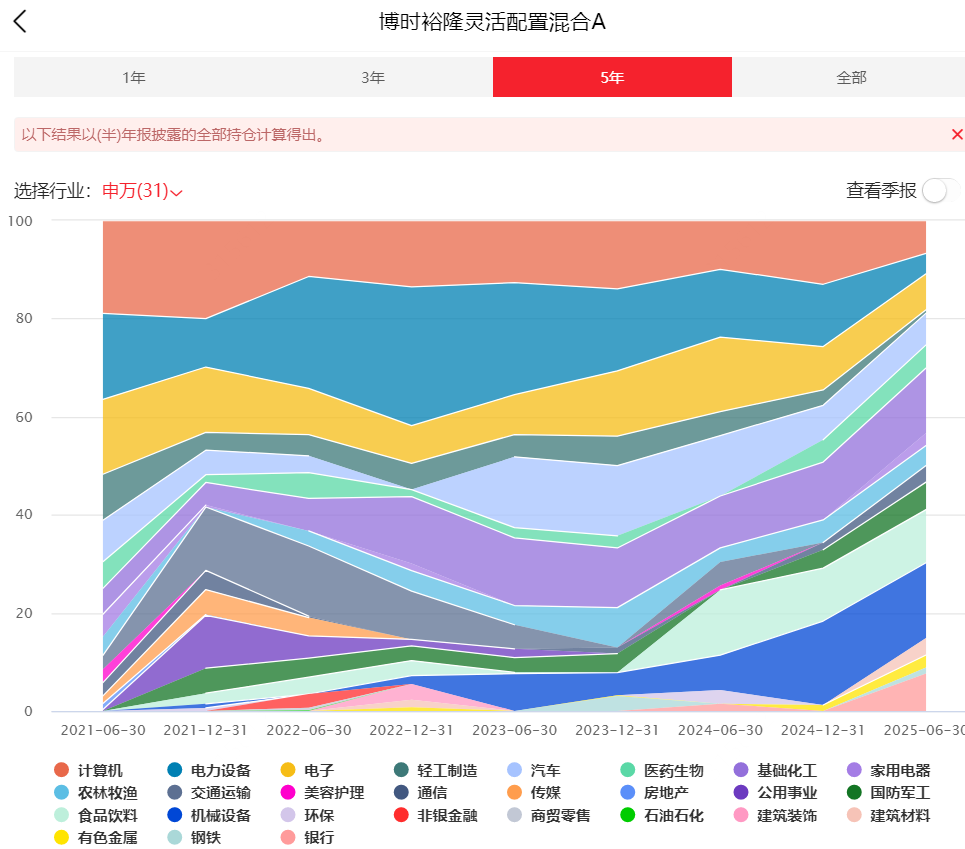The width and height of the screenshot is (965, 849).
Task: Toggle 机械设备 legend marker
Action: tap(175, 815)
